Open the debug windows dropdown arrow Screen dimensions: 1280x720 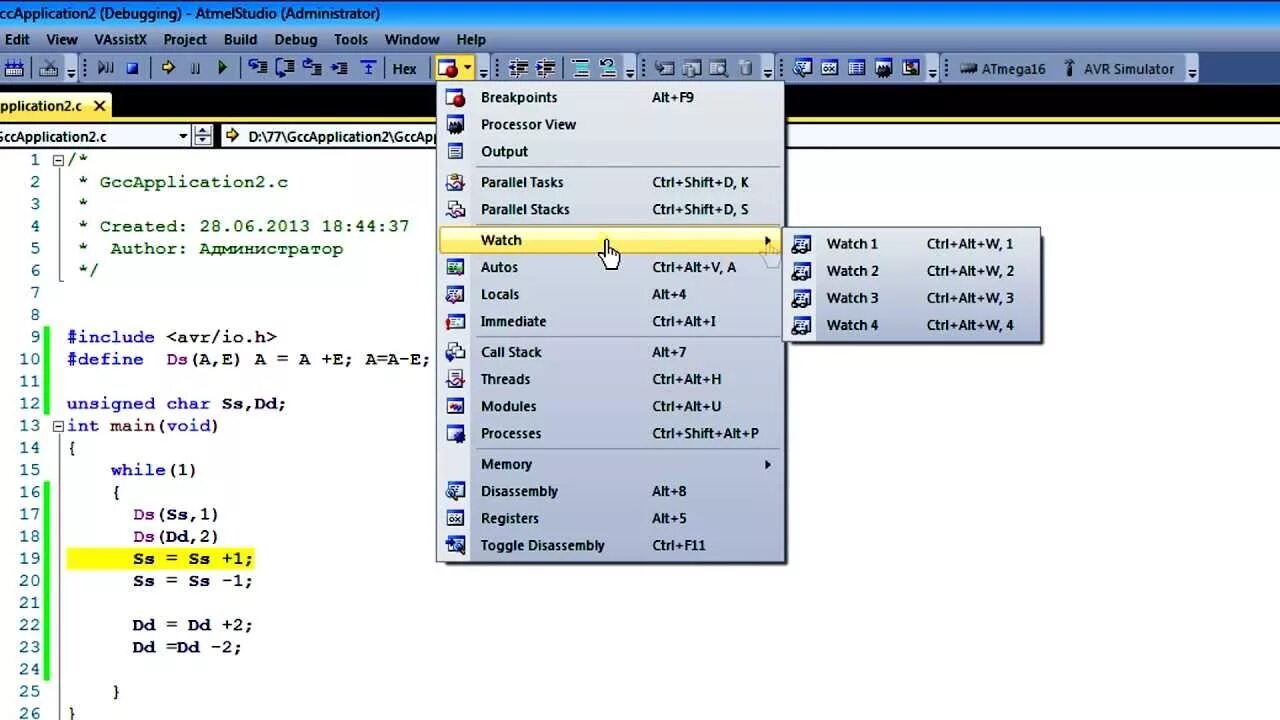467,69
